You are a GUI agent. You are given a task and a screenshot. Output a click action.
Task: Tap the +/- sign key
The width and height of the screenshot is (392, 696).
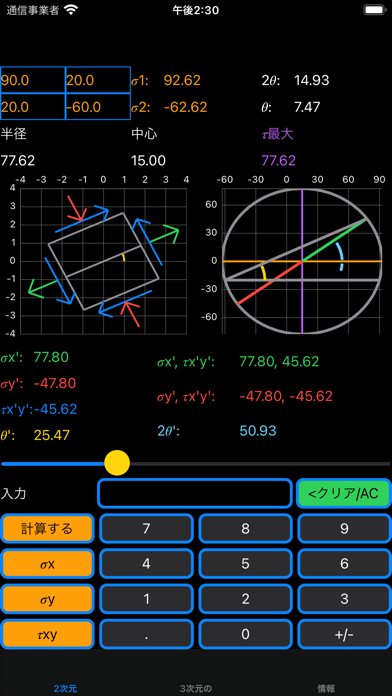(x=344, y=635)
